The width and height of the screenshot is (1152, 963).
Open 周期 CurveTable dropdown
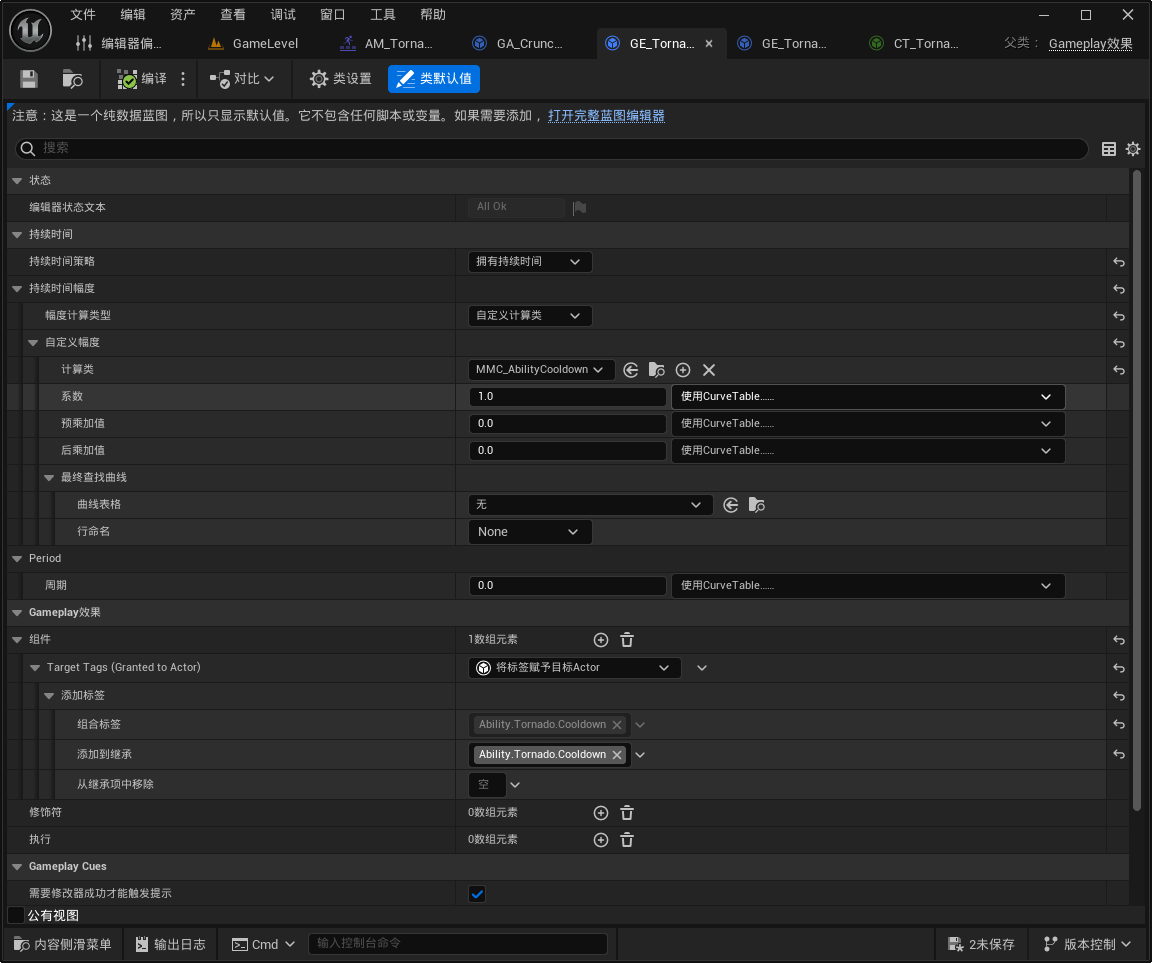(x=868, y=586)
